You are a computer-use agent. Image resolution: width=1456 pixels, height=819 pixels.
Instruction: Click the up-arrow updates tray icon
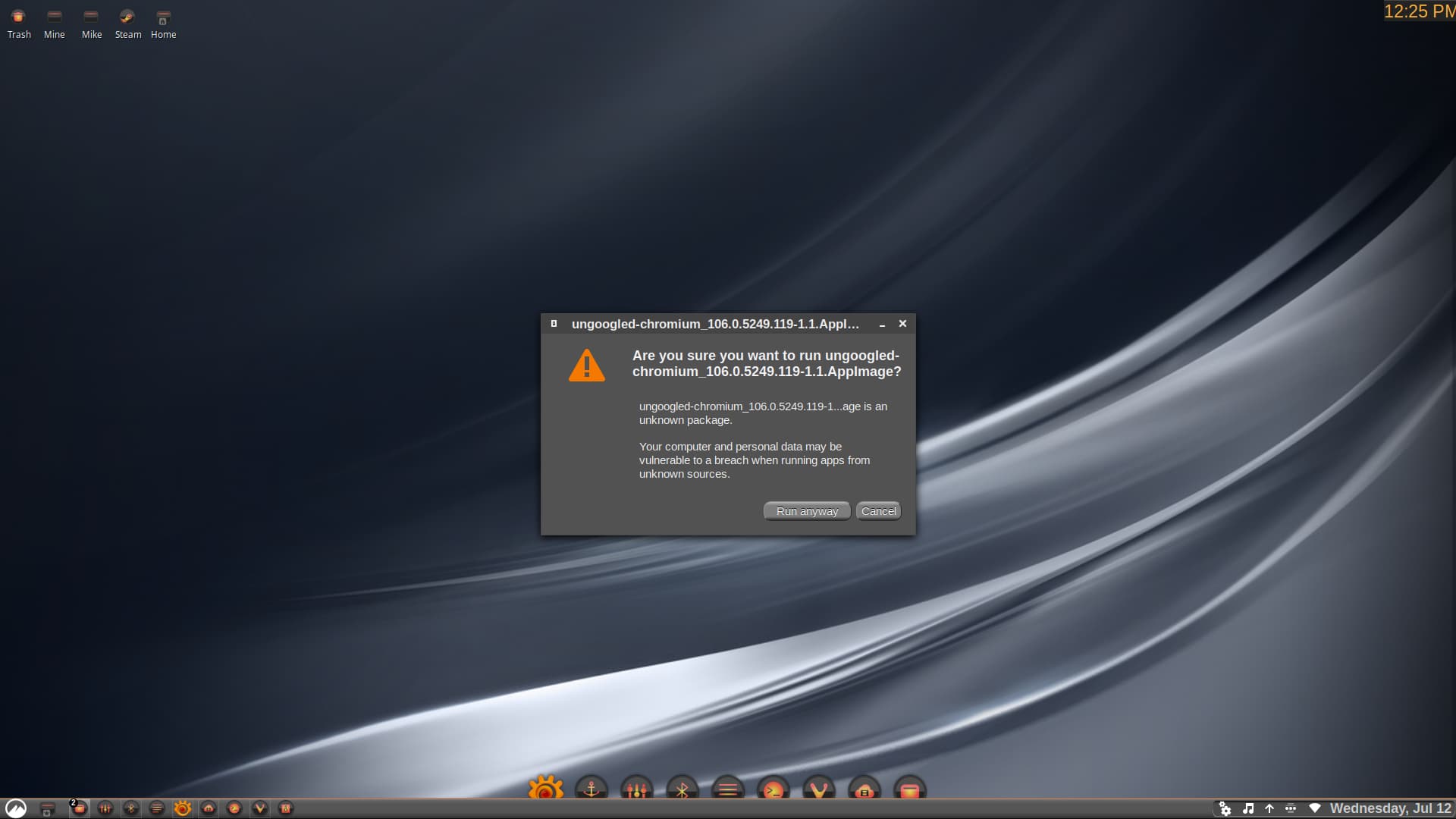pyautogui.click(x=1269, y=808)
